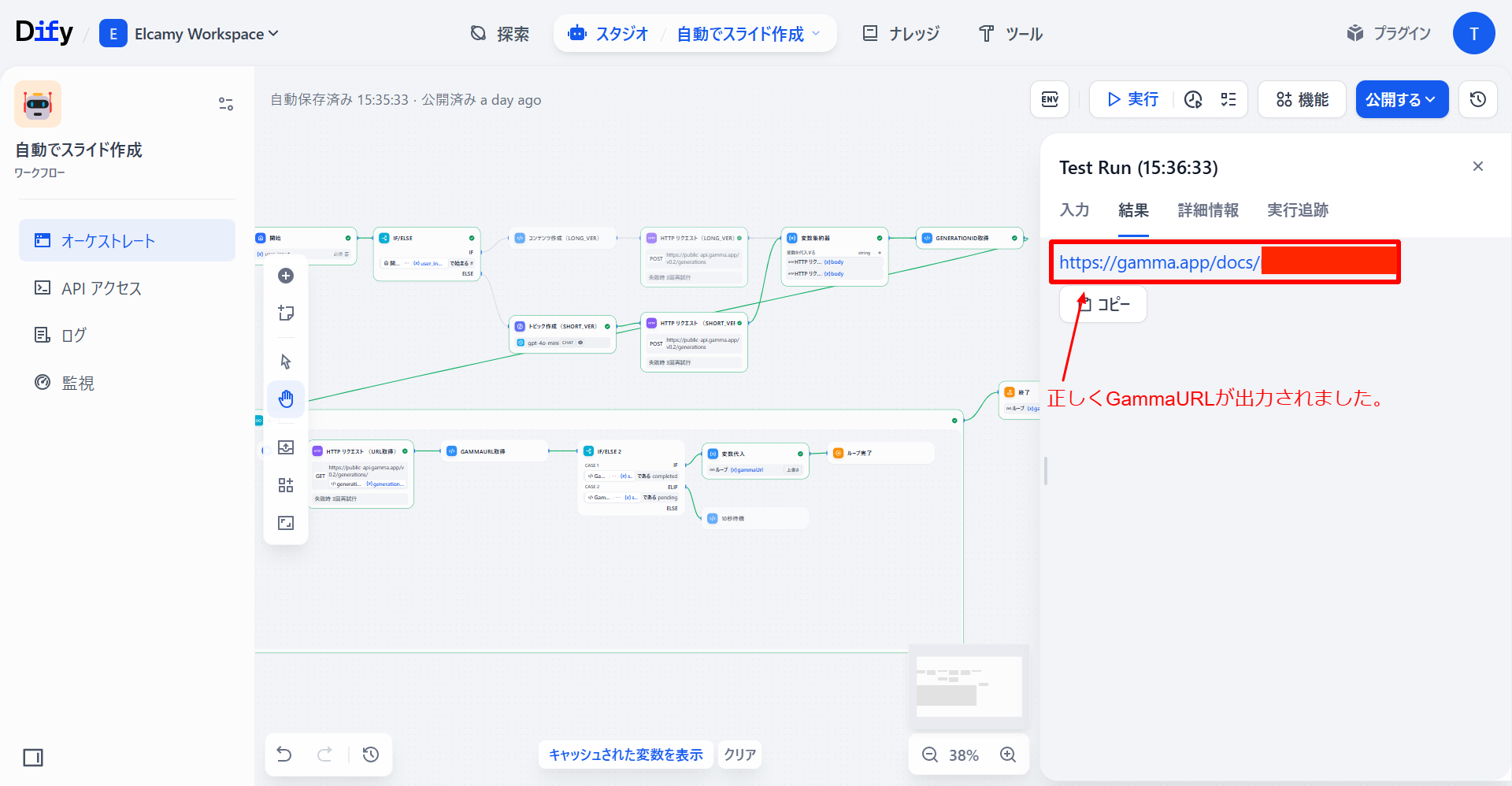Expand the 自動でスライド作成 app dropdown
Screen dimensions: 1512x786
point(748,34)
